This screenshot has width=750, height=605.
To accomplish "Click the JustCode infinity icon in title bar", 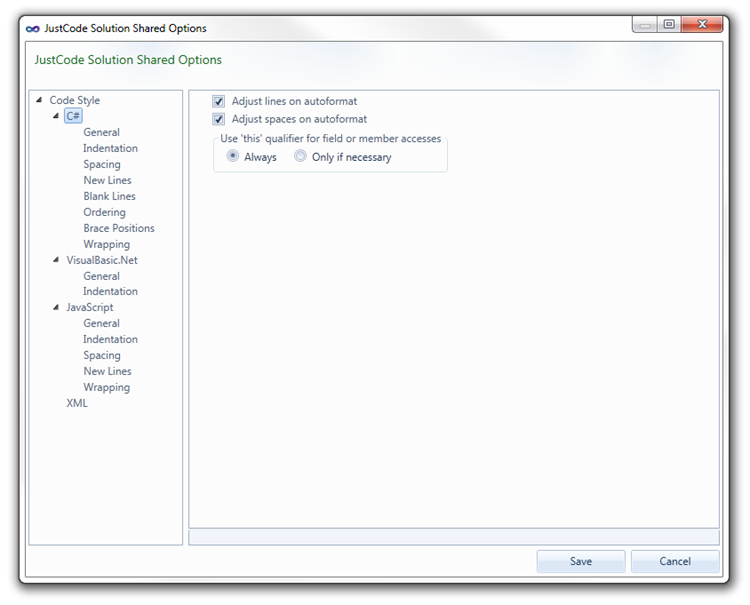I will click(x=33, y=29).
